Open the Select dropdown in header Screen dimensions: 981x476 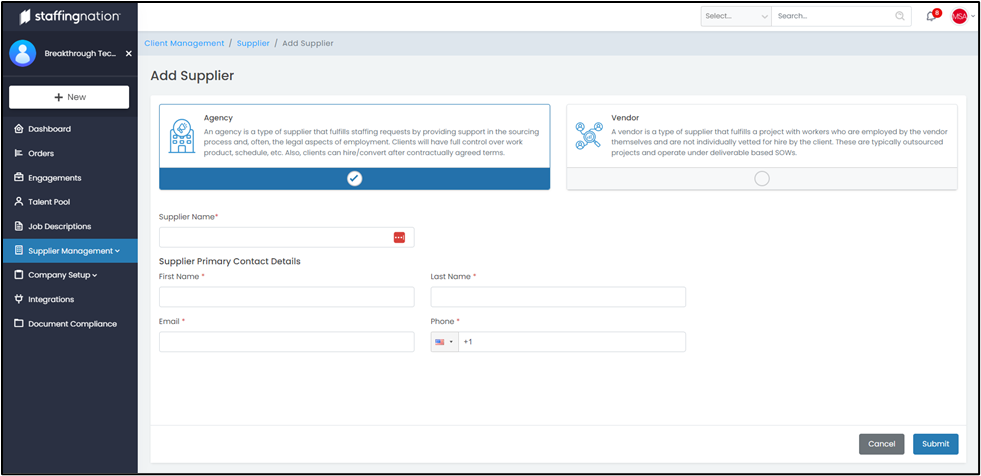[736, 16]
